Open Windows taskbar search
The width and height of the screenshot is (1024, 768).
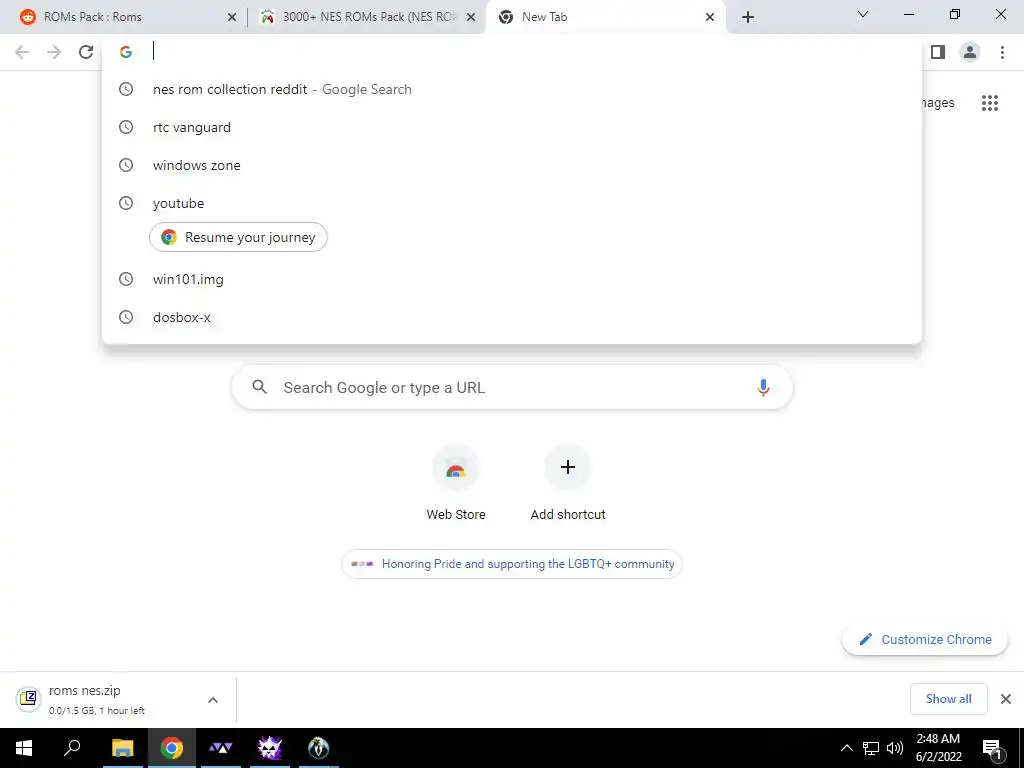(72, 748)
